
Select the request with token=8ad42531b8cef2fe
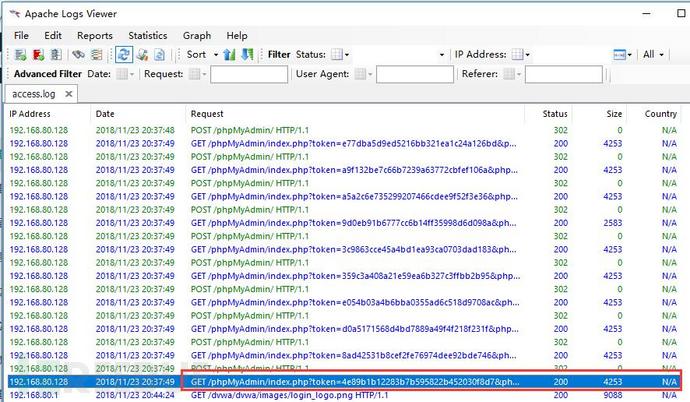[353, 355]
